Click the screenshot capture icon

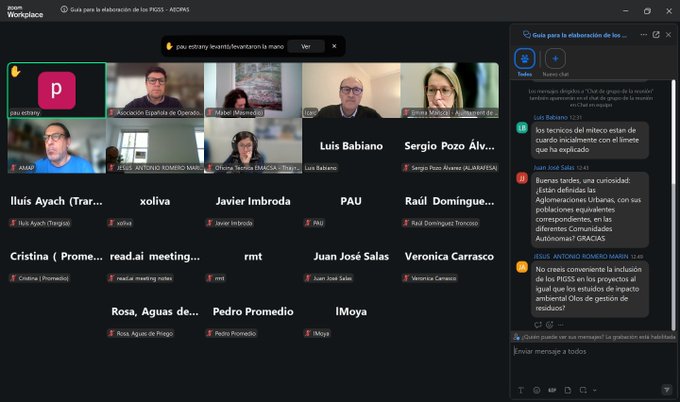pyautogui.click(x=582, y=389)
